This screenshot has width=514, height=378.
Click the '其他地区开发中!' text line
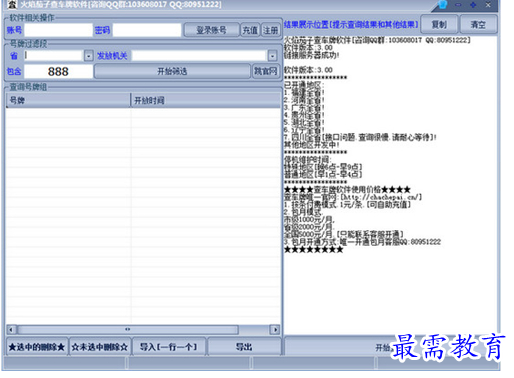pos(312,145)
